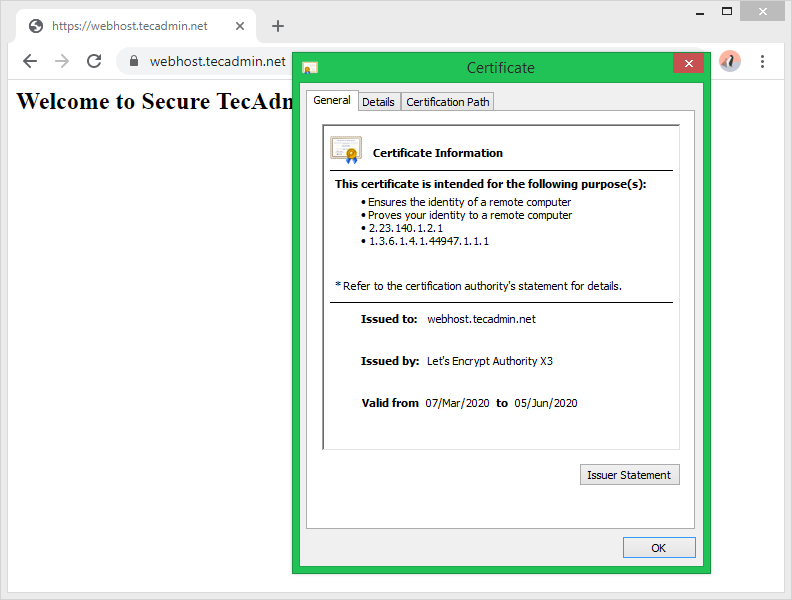This screenshot has width=792, height=600.
Task: Click the Issuer Statement button
Action: tap(629, 475)
